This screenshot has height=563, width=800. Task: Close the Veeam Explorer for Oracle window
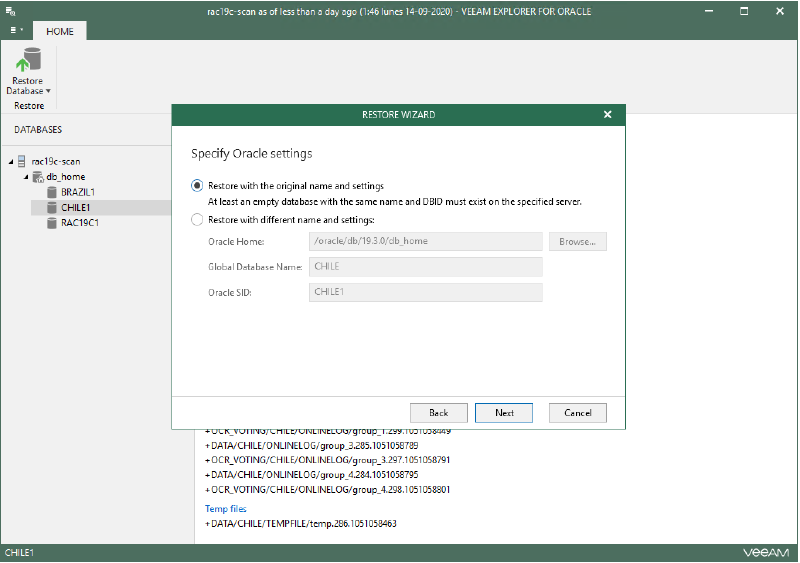(x=780, y=11)
